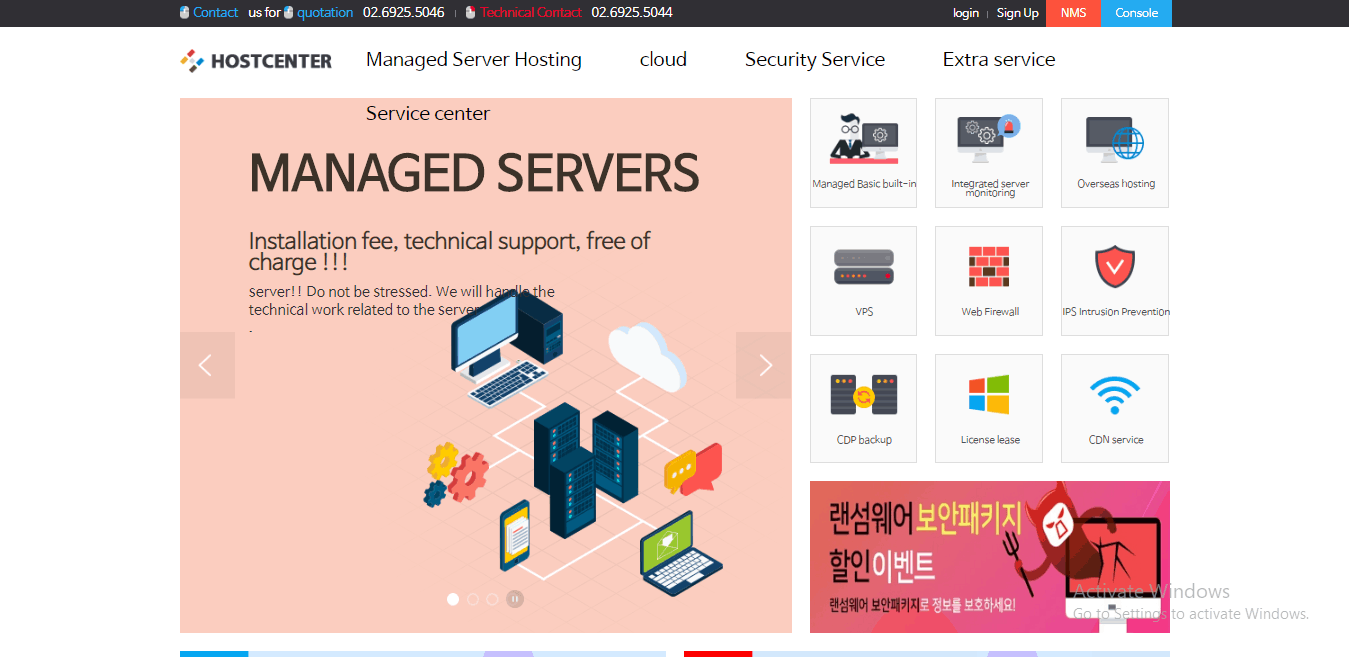The height and width of the screenshot is (657, 1349).
Task: Click the 'Installation fee, technical support' text
Action: (449, 251)
